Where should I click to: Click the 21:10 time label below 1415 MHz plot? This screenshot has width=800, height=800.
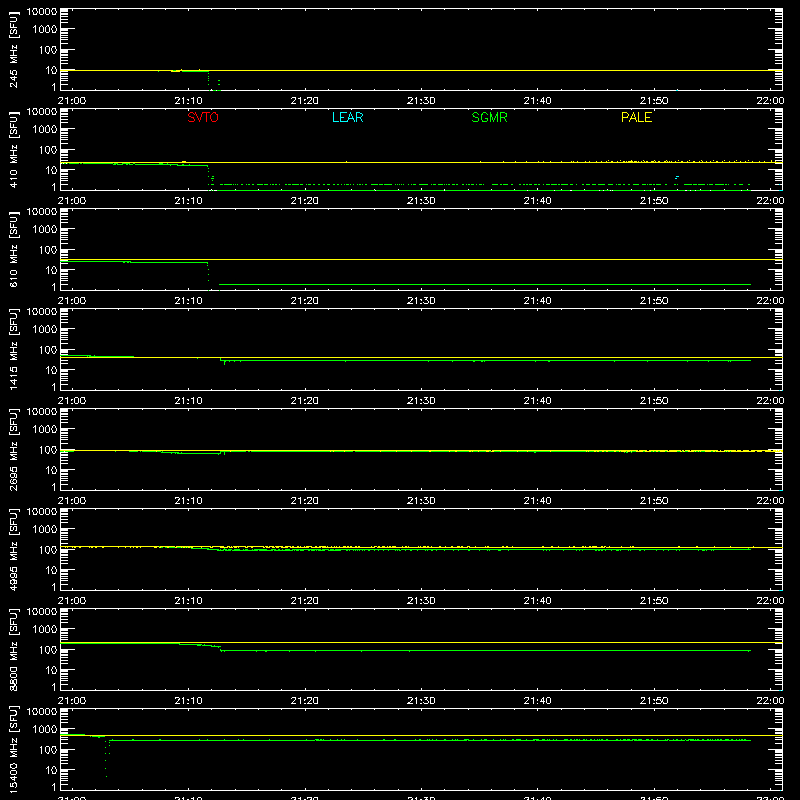click(x=188, y=401)
